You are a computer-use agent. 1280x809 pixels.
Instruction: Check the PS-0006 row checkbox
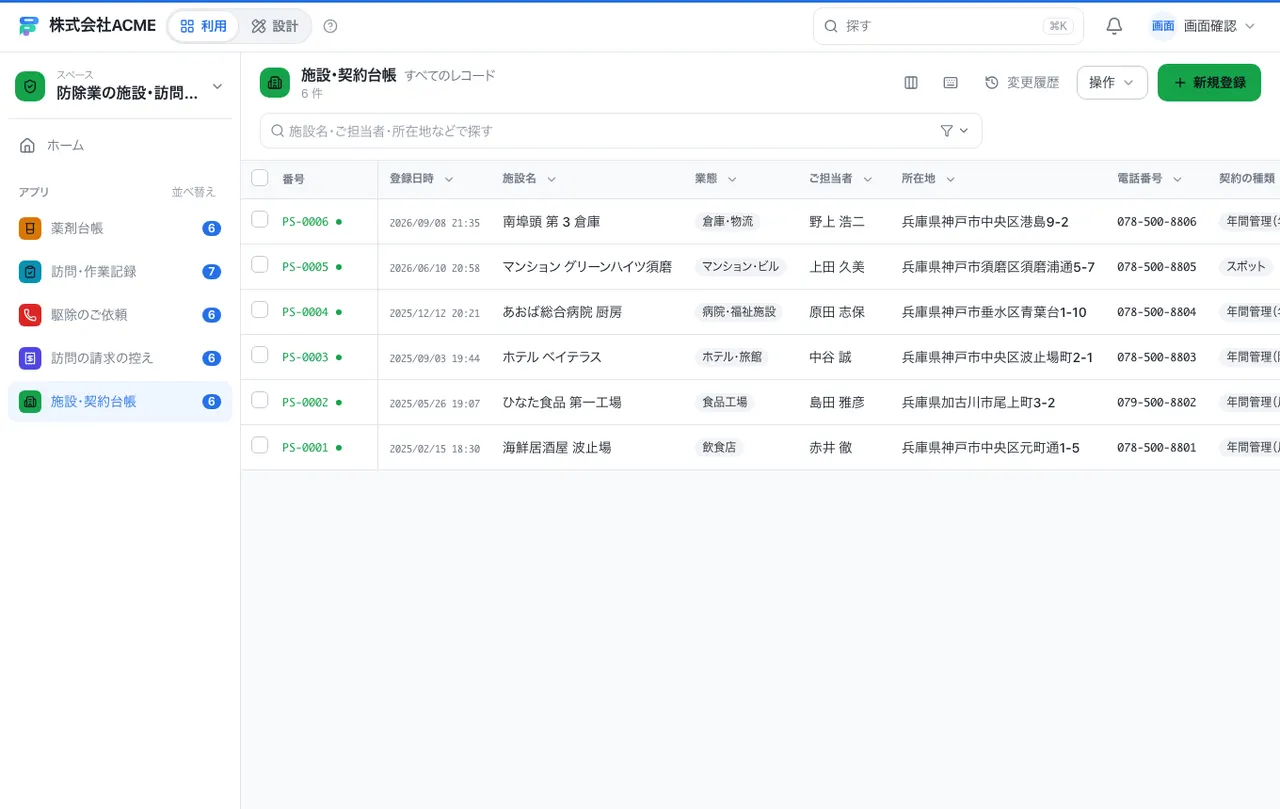(260, 219)
